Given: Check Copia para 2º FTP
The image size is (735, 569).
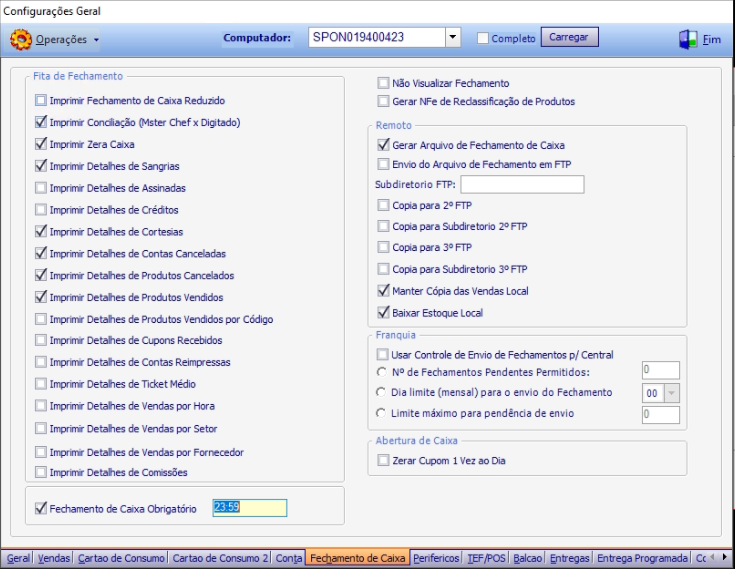Looking at the screenshot, I should click(x=383, y=205).
